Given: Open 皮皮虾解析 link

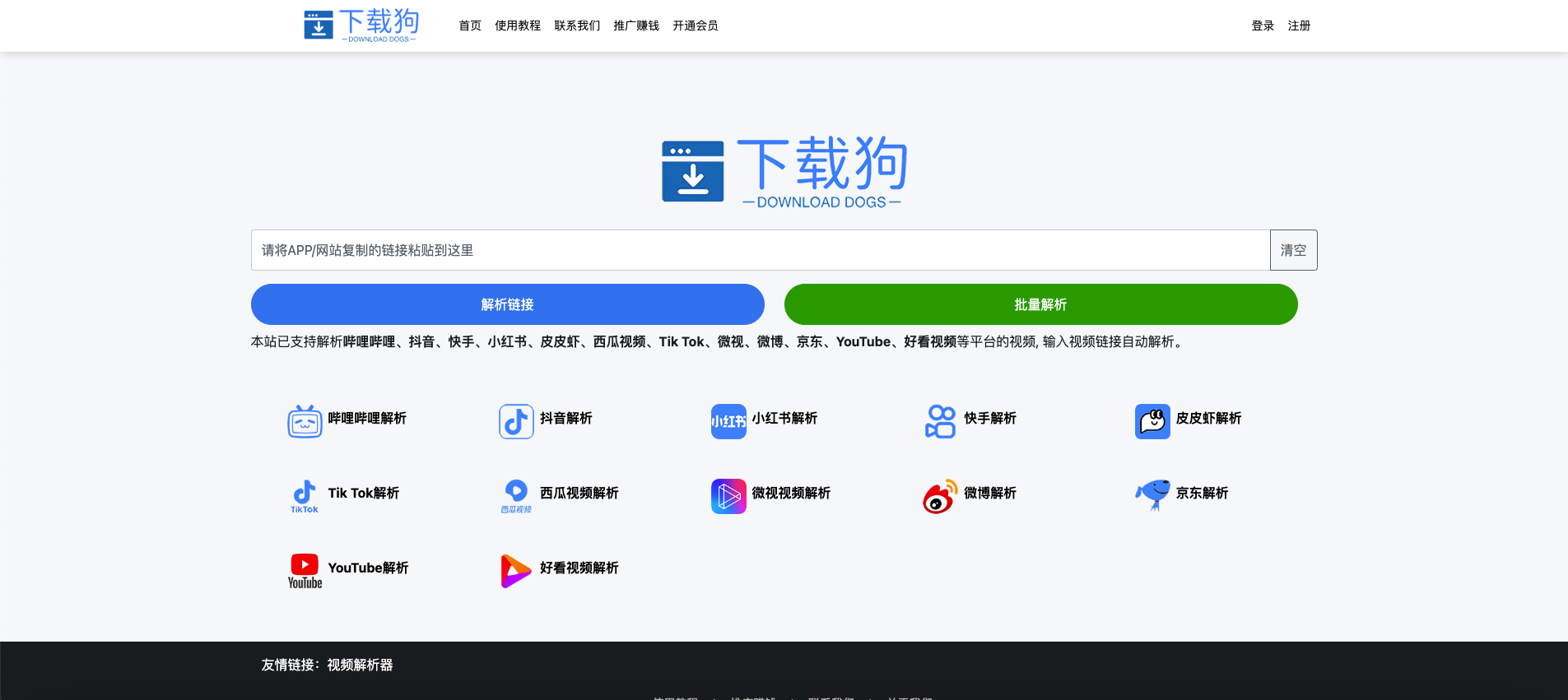Looking at the screenshot, I should point(1208,418).
